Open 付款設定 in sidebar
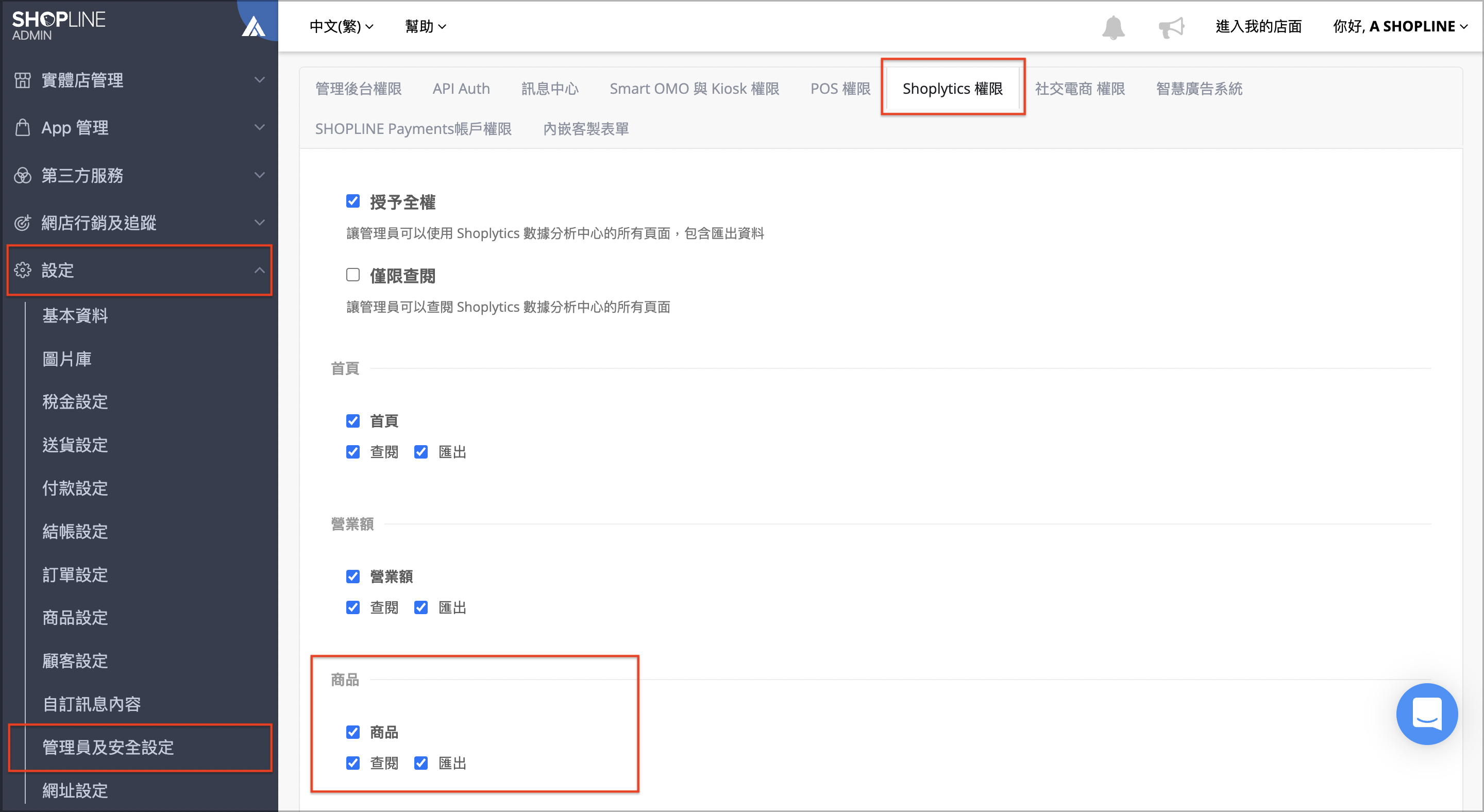 (x=75, y=488)
